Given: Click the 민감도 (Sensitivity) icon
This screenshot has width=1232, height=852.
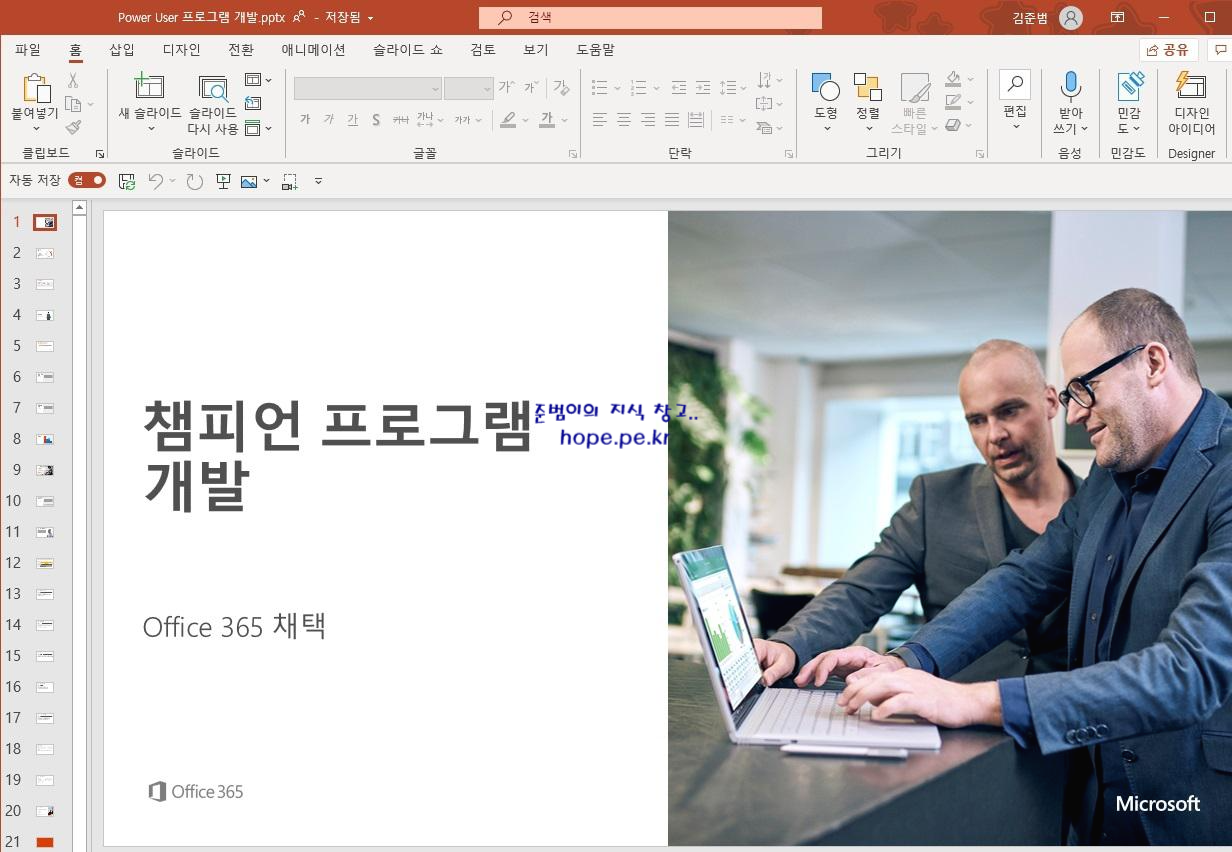Looking at the screenshot, I should (x=1129, y=87).
